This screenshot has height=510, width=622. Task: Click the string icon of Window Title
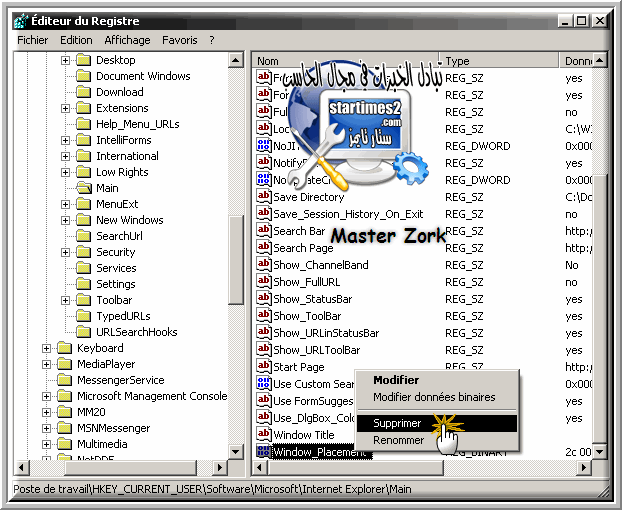pos(264,434)
